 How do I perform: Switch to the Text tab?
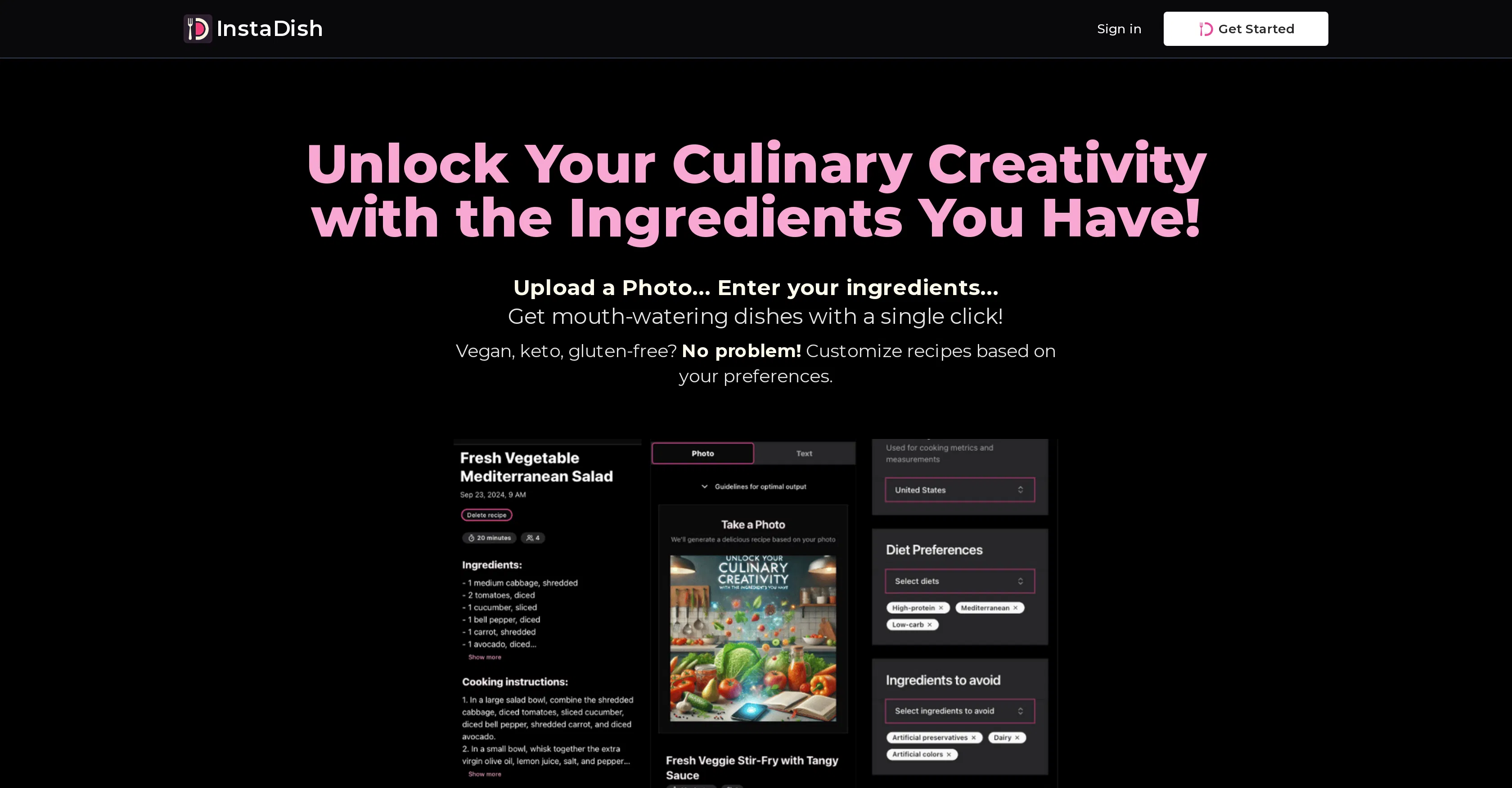(804, 453)
